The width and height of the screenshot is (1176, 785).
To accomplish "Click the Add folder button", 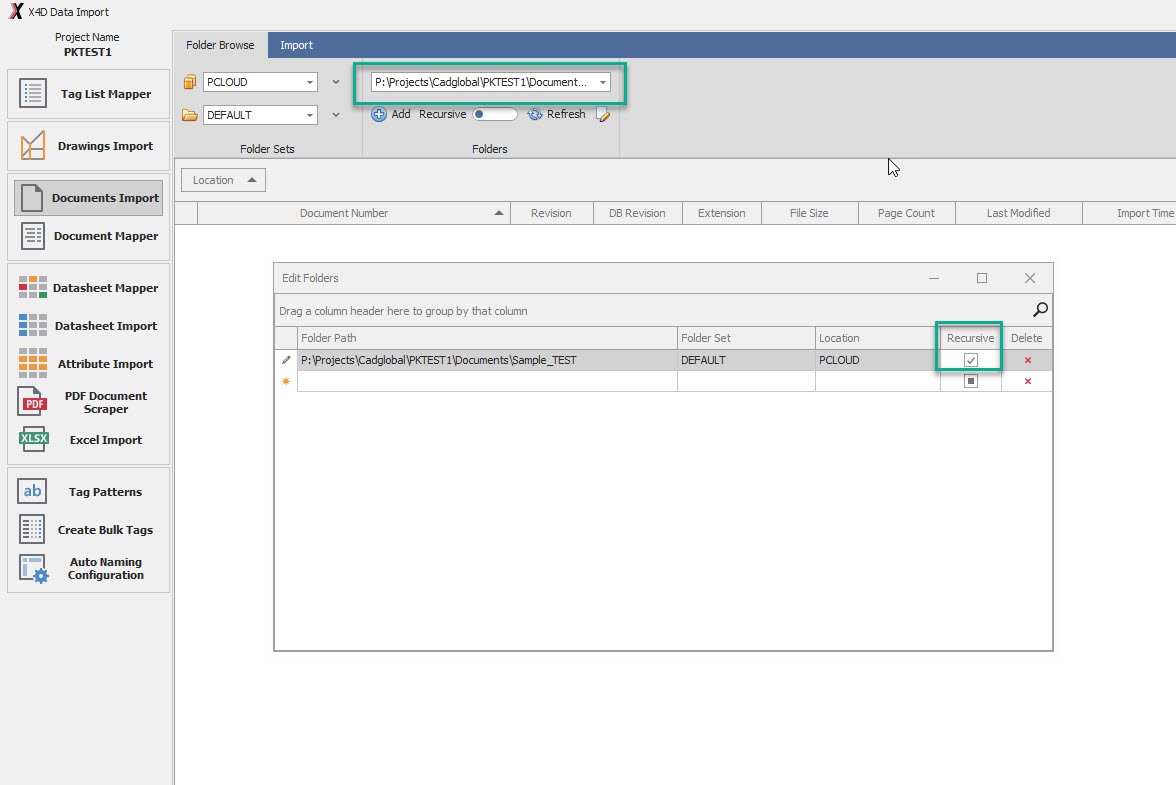I will pyautogui.click(x=390, y=114).
